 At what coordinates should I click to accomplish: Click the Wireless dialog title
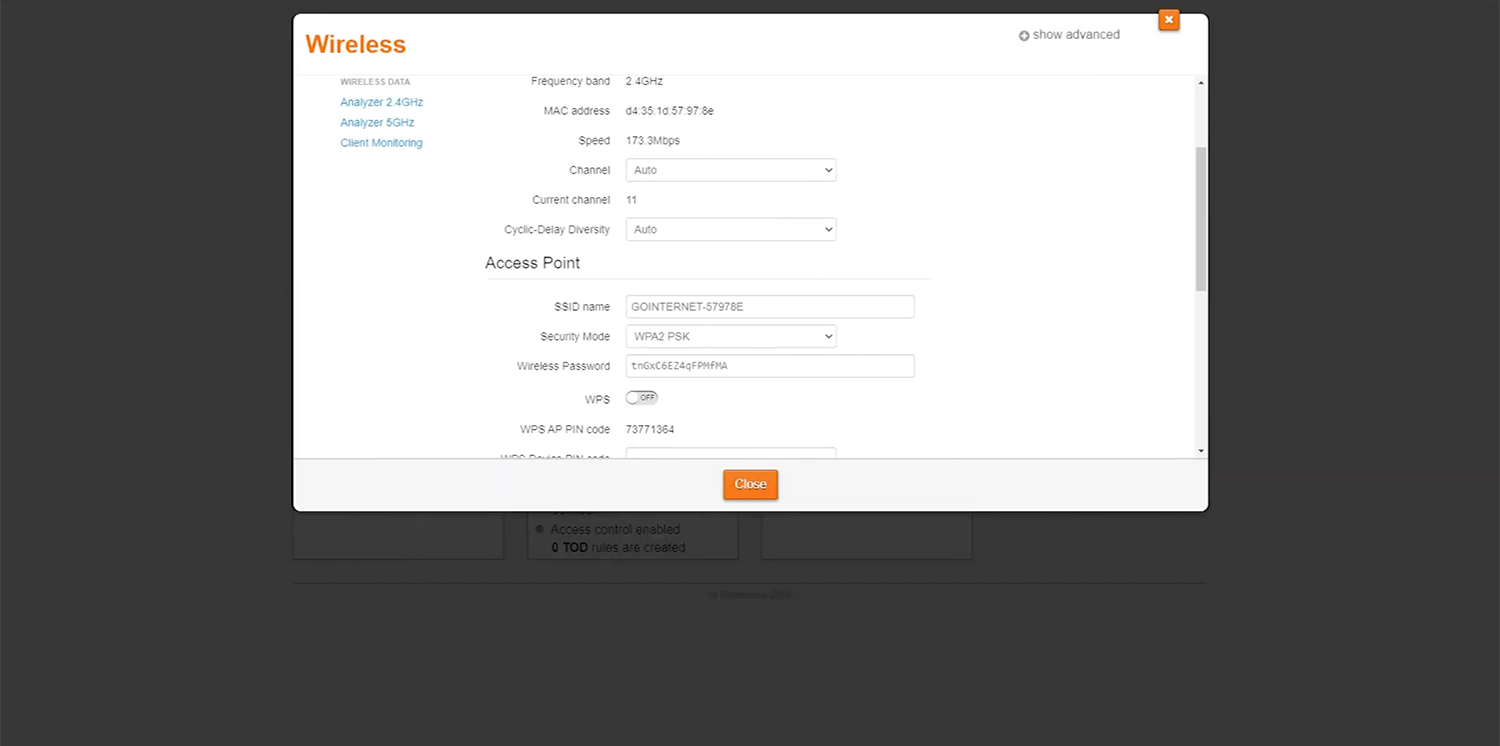(x=355, y=45)
